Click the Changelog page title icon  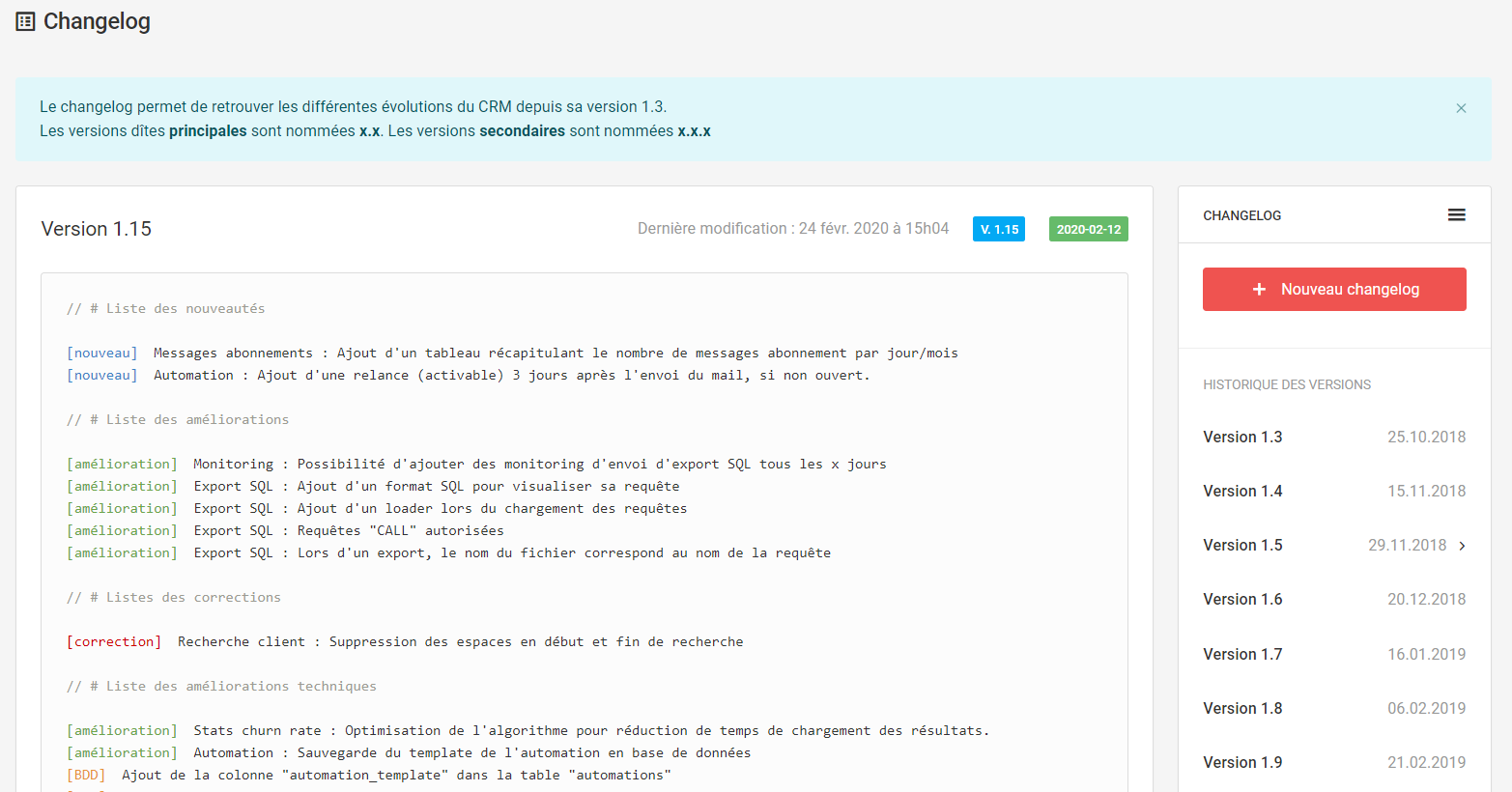point(26,21)
